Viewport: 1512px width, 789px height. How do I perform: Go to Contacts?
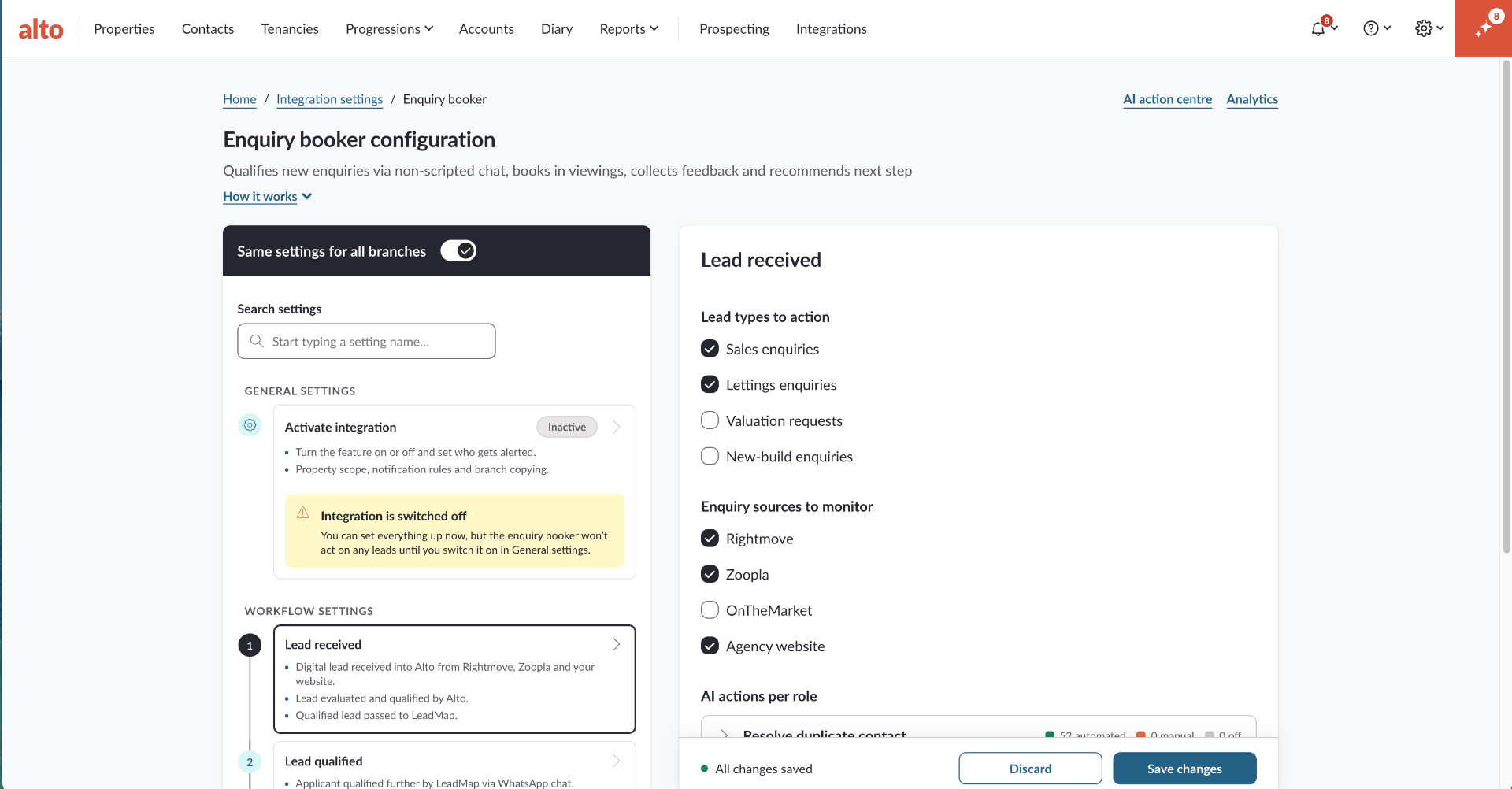[208, 29]
